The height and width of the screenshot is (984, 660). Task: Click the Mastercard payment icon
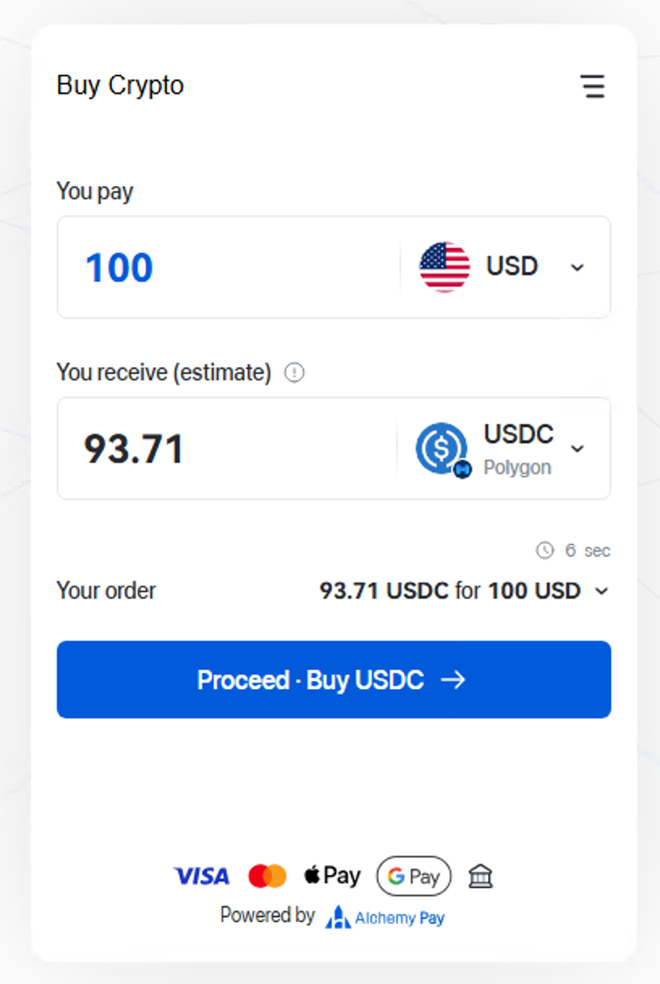267,877
